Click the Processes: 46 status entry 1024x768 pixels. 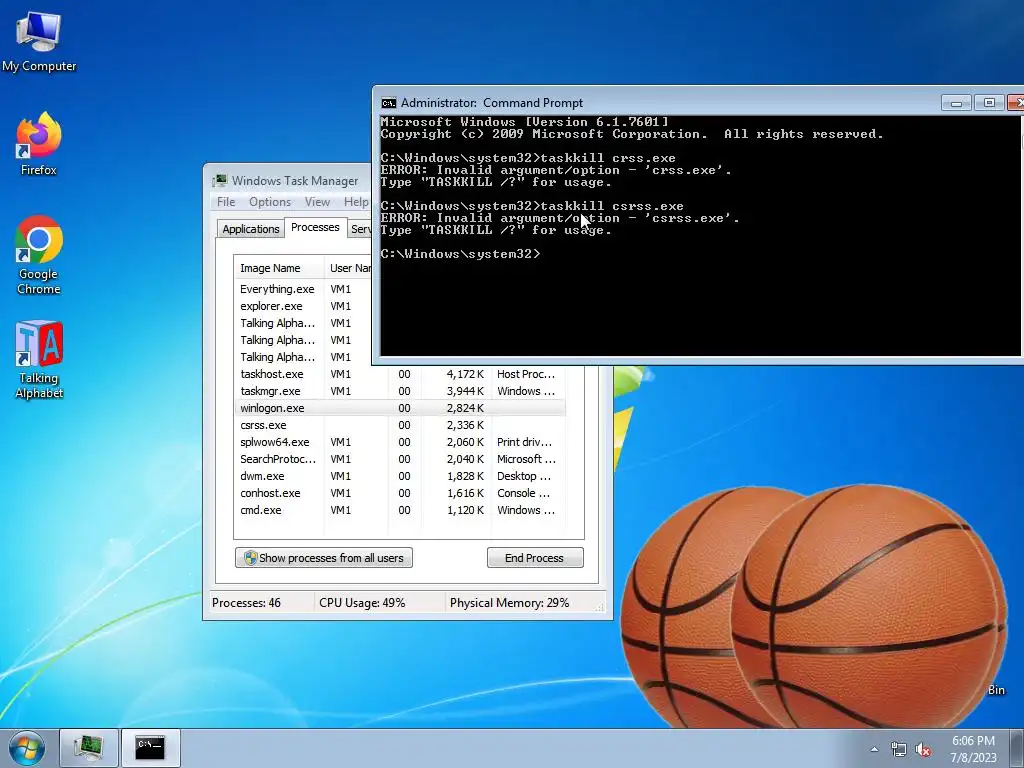(246, 603)
